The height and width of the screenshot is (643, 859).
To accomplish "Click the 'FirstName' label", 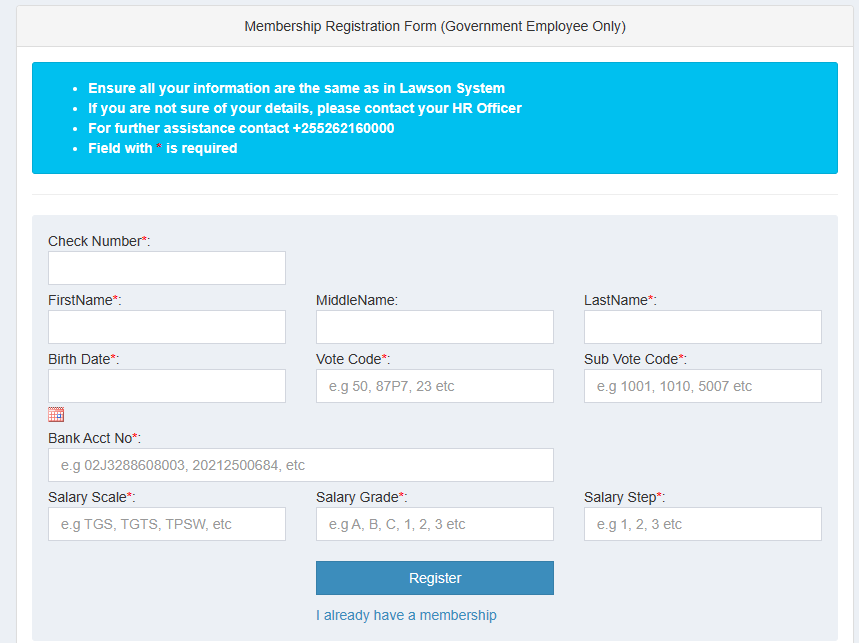I will (84, 300).
